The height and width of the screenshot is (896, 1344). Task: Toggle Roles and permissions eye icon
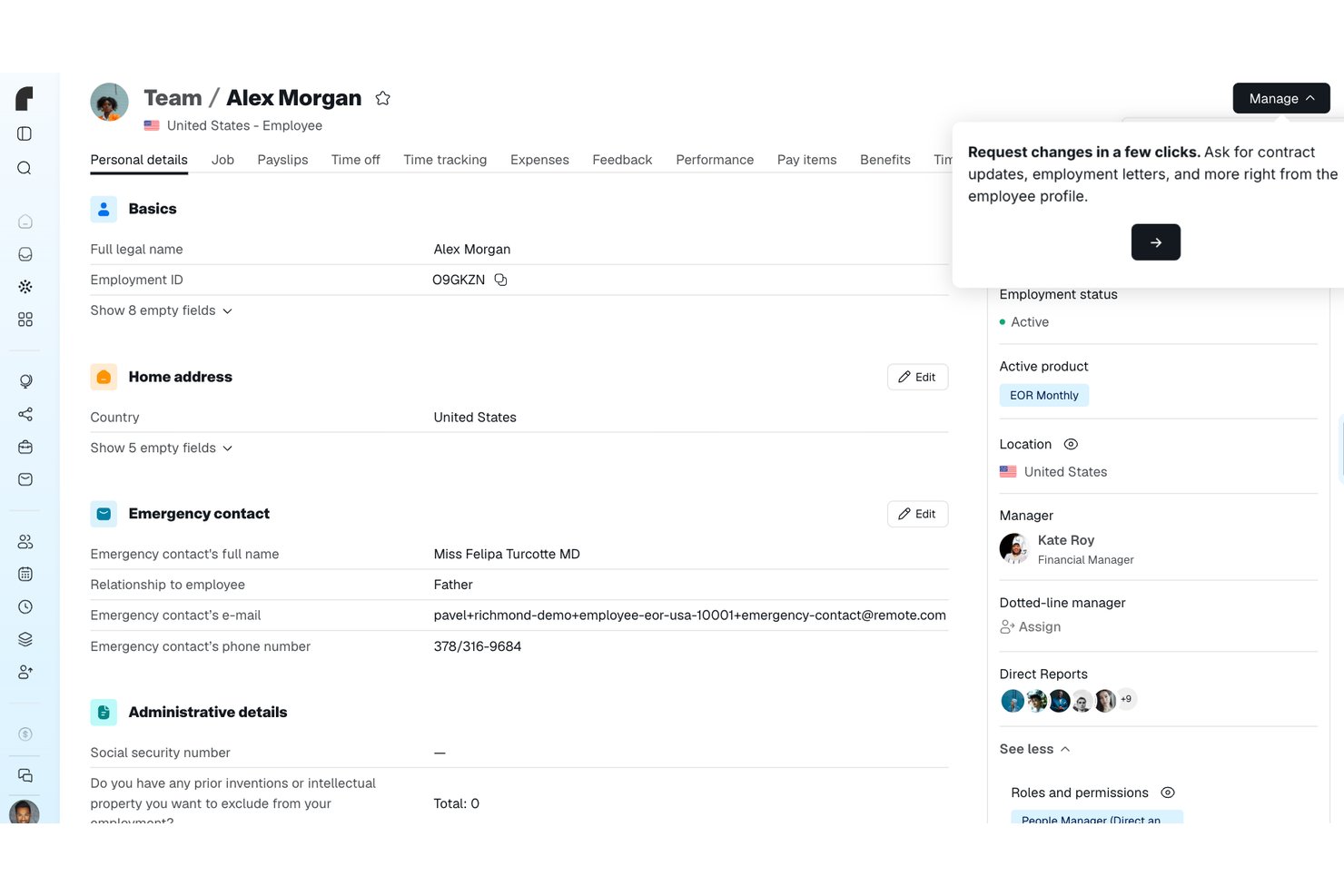pos(1168,793)
